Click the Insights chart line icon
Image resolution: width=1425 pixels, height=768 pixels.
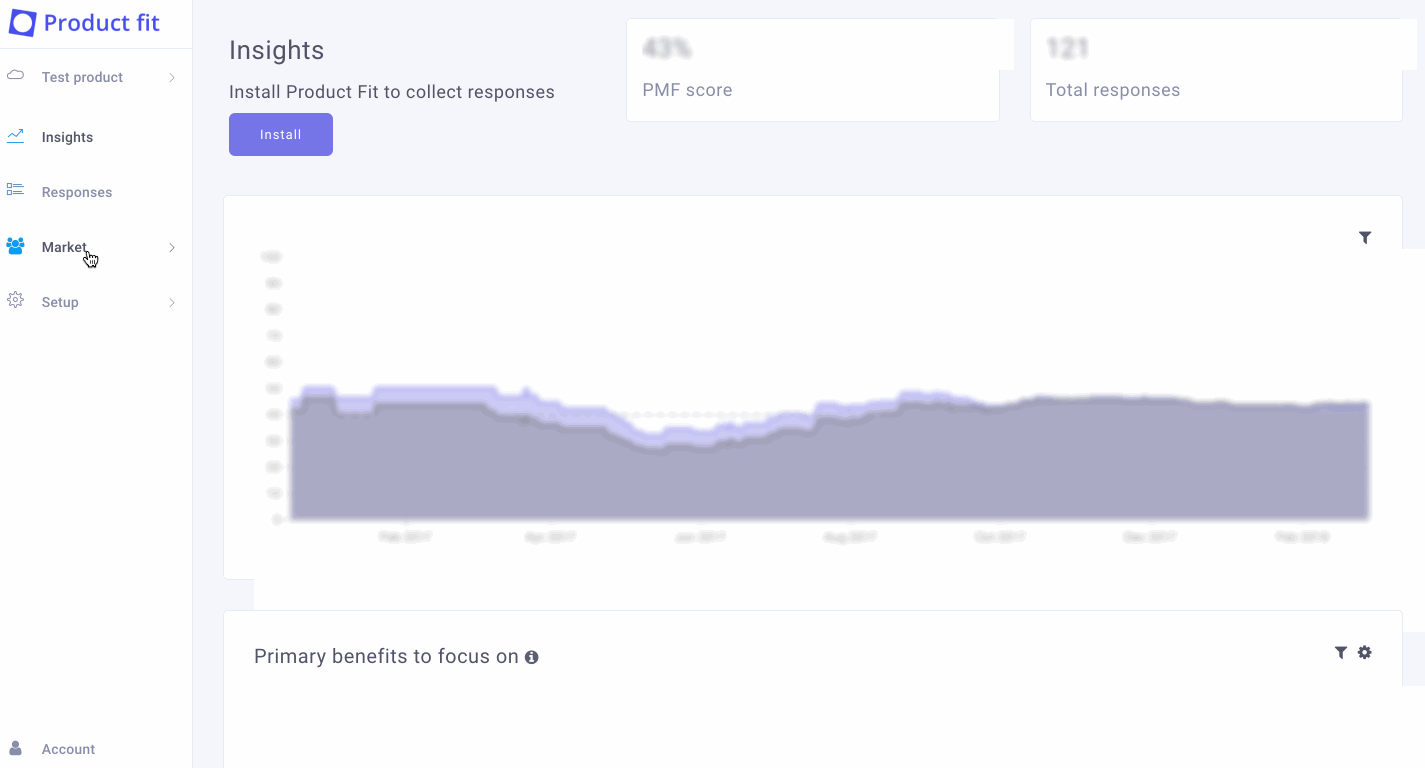(x=15, y=136)
